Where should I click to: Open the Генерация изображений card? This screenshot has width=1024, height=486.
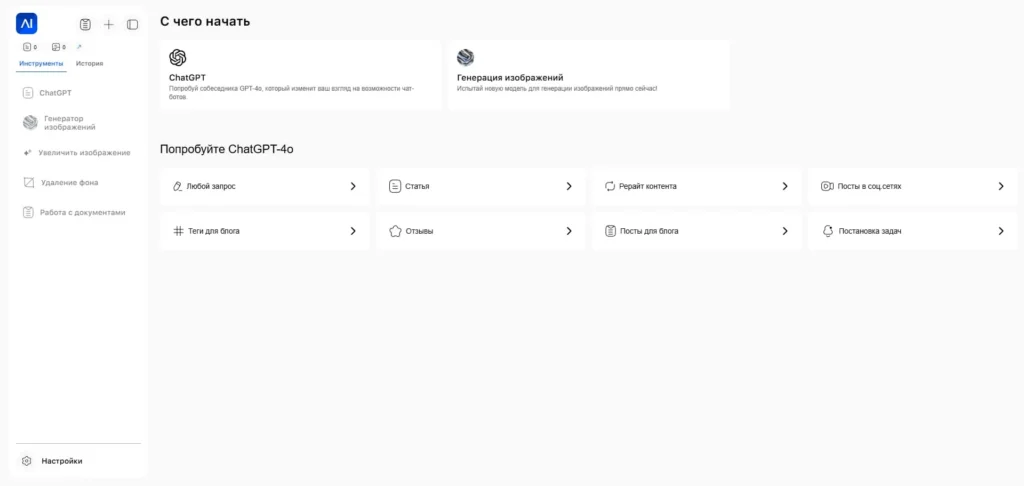pos(588,75)
